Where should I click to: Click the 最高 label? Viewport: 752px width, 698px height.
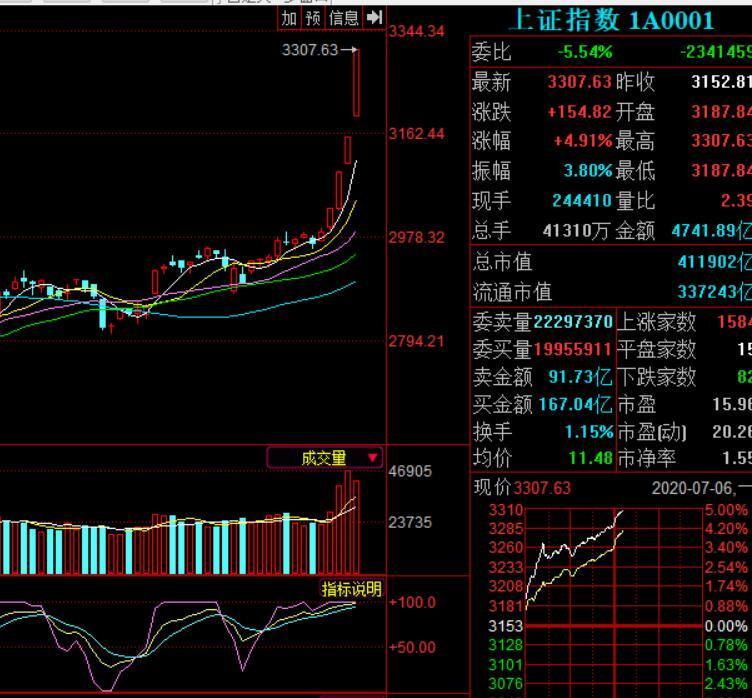[635, 142]
